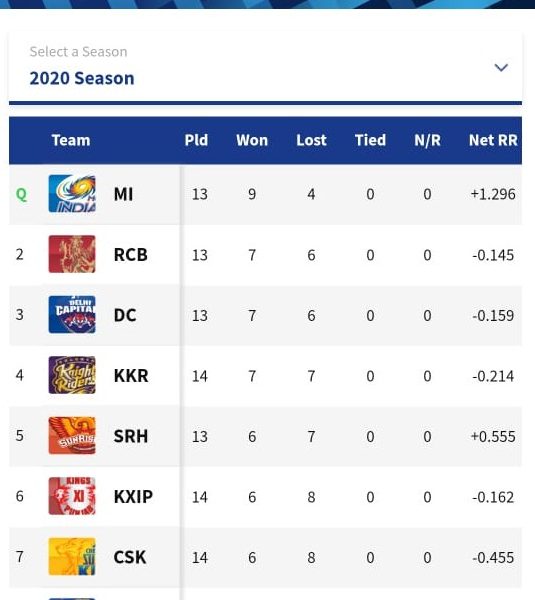Tap the Royal Challengers Bangalore logo
Viewport: 535px width, 600px height.
[x=72, y=254]
